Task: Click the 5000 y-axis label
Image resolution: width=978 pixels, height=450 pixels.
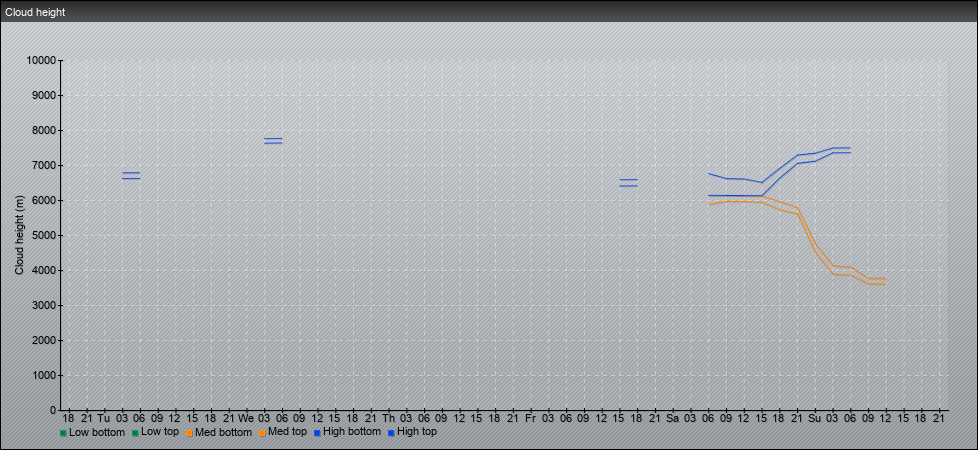Action: click(x=44, y=235)
